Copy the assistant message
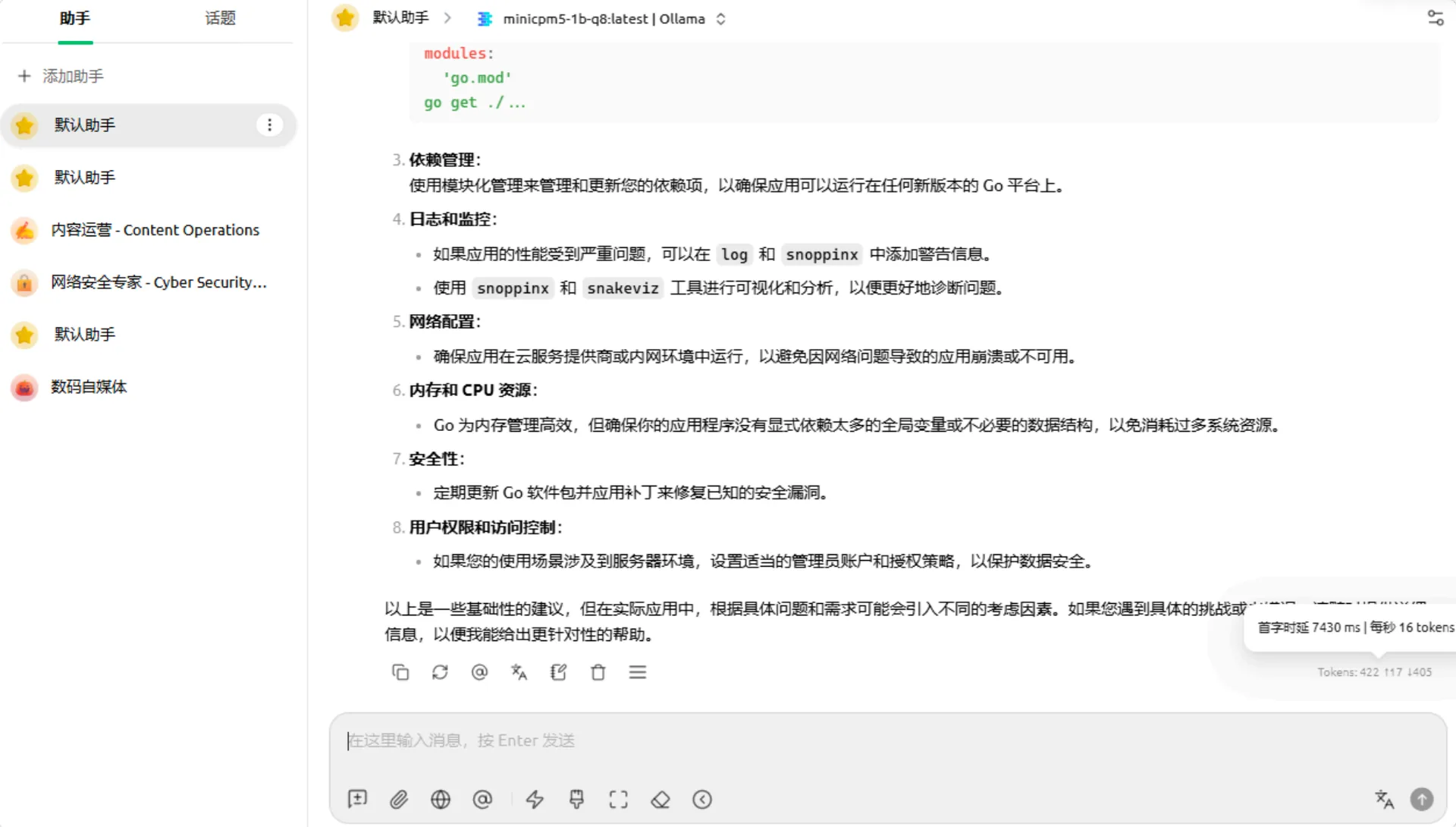Screen dimensions: 1456x827 [400, 672]
